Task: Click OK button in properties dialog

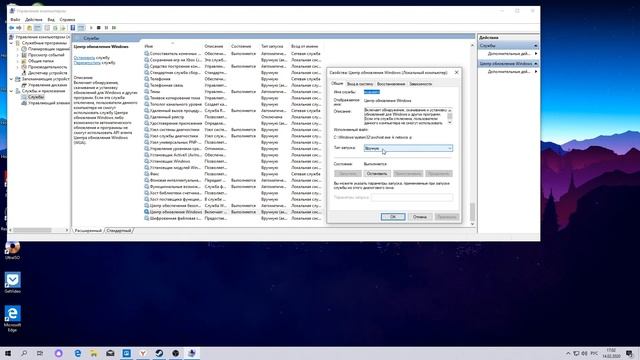Action: click(x=393, y=217)
